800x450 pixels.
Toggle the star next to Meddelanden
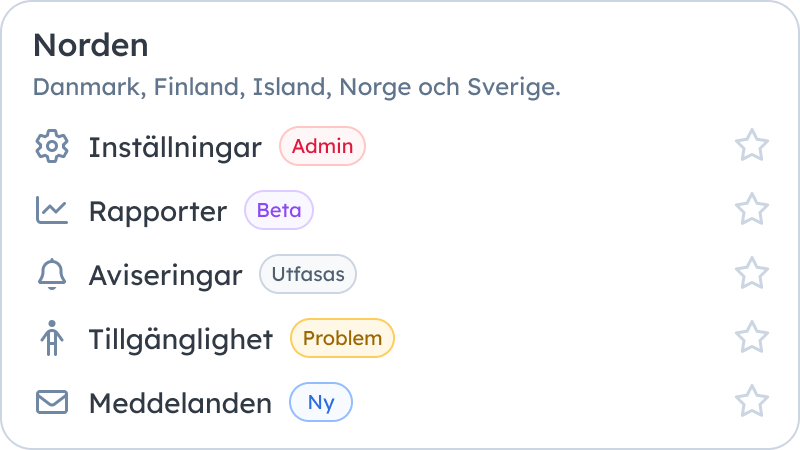752,402
